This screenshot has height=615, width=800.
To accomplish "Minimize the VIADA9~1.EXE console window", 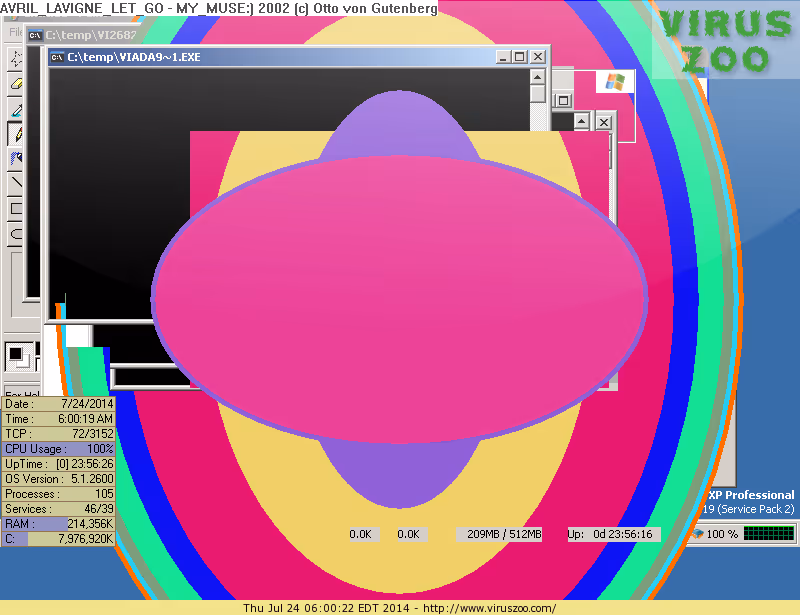I will click(x=504, y=57).
